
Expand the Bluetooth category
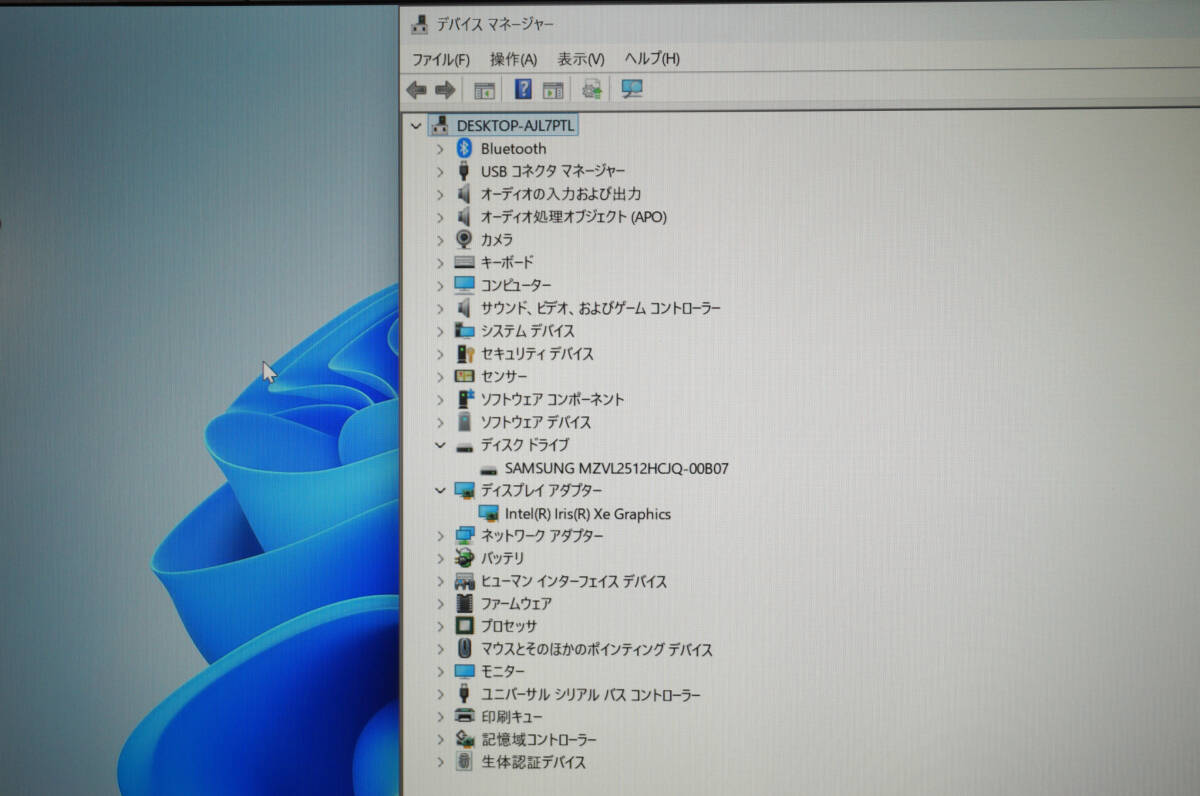tap(440, 148)
